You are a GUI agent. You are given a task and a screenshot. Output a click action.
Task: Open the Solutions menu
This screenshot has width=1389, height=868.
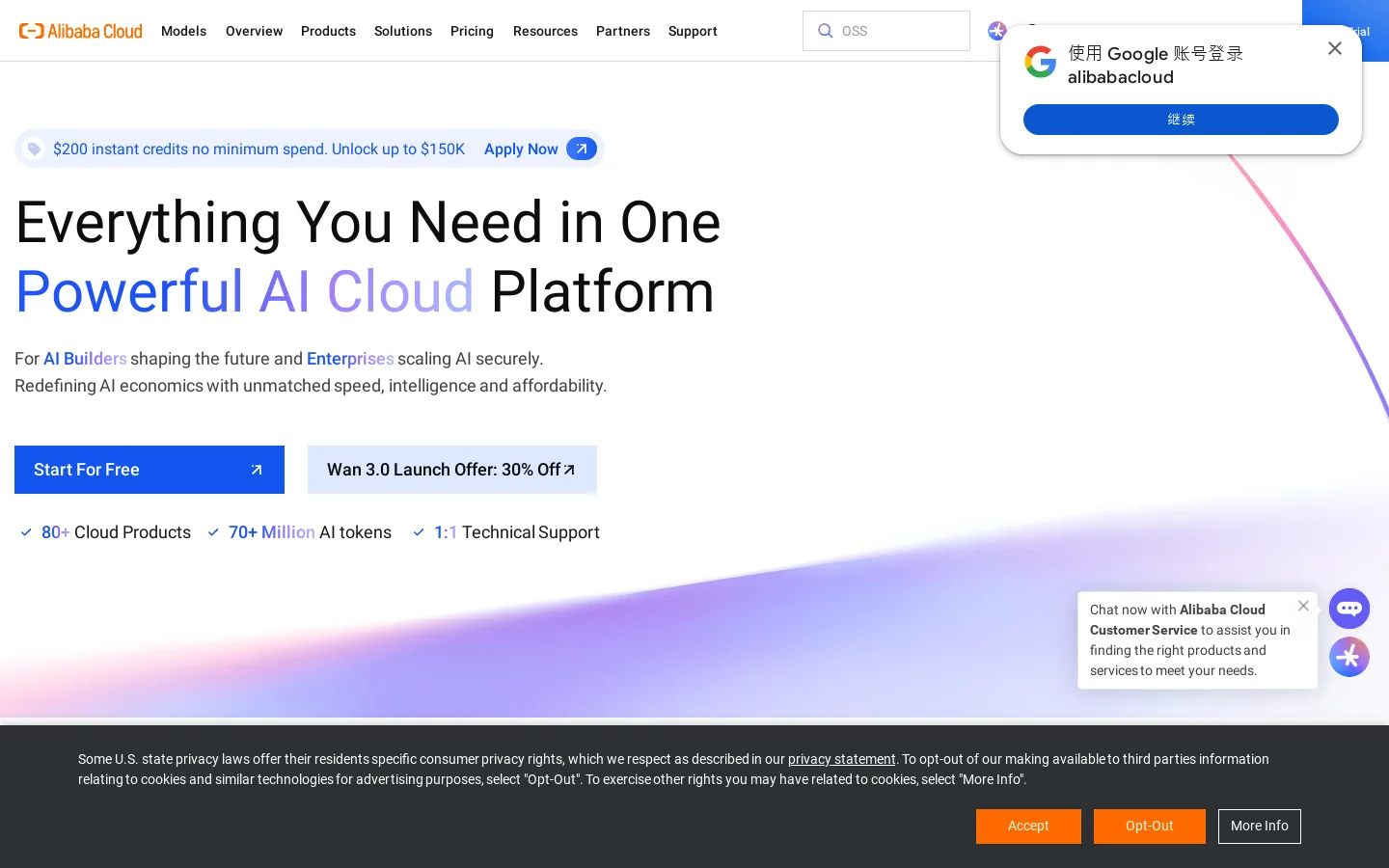point(403,31)
